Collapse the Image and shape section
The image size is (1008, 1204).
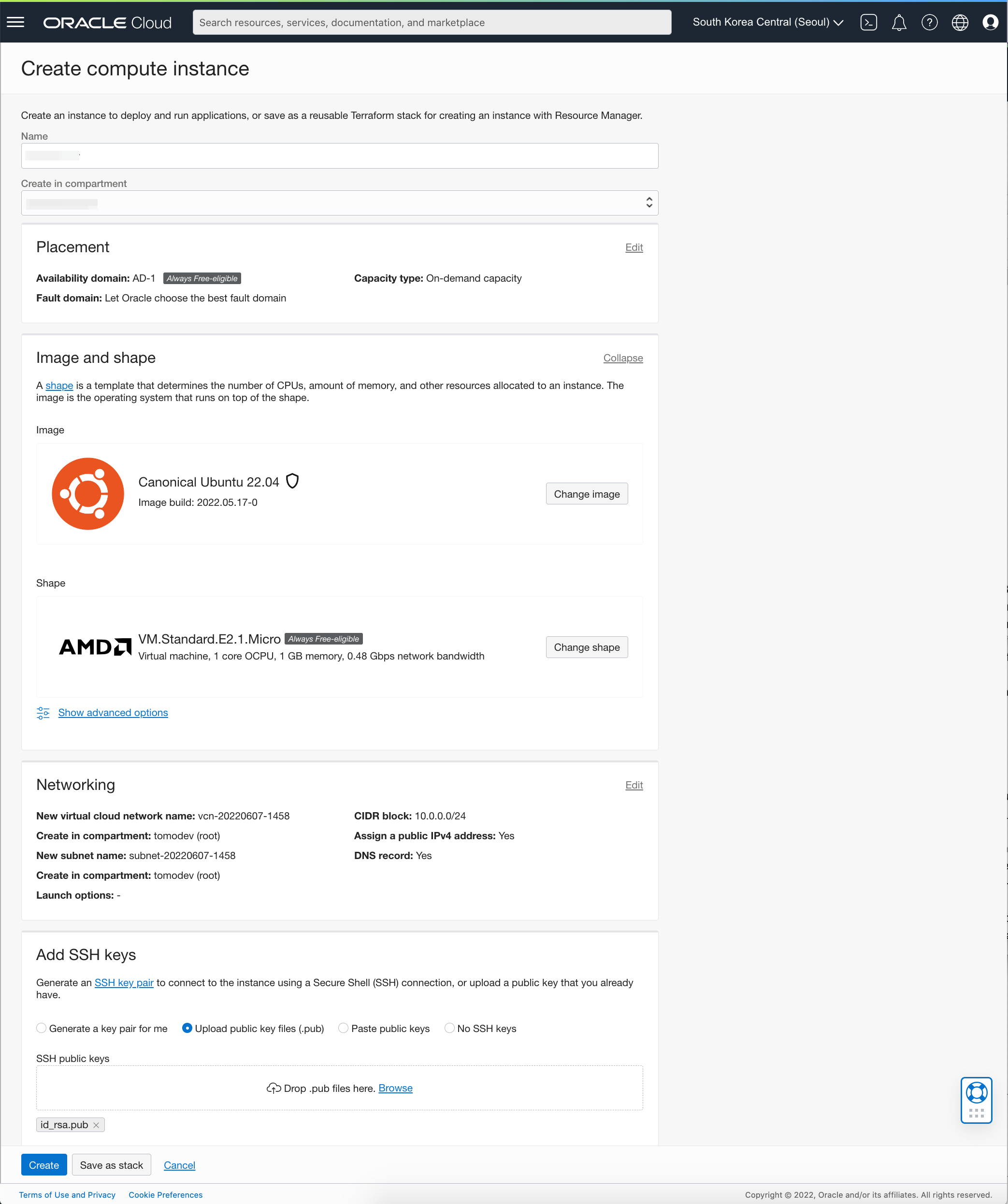click(623, 358)
